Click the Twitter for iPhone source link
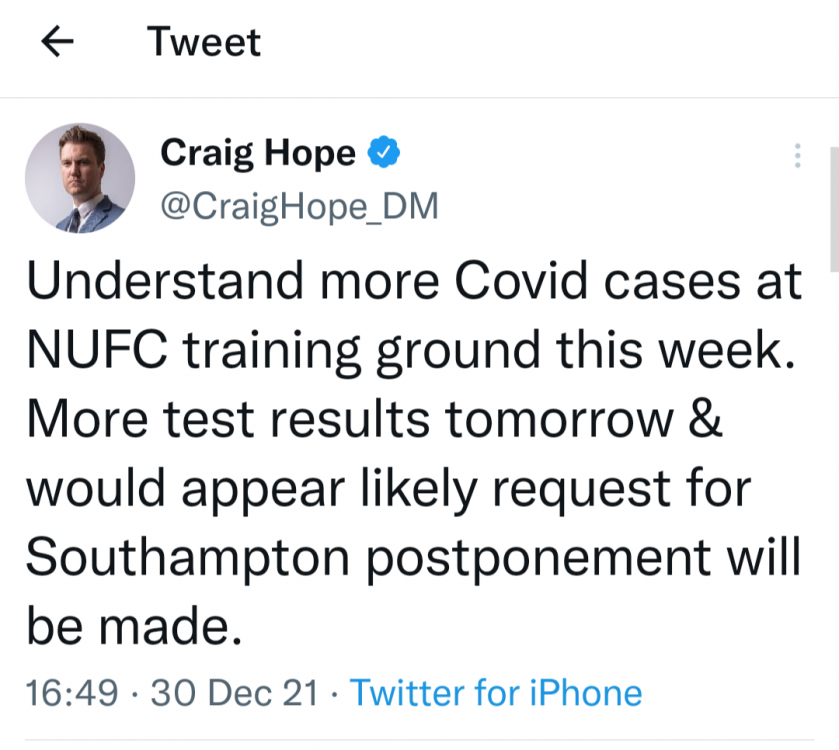Screen dimensions: 839x750 tap(495, 692)
